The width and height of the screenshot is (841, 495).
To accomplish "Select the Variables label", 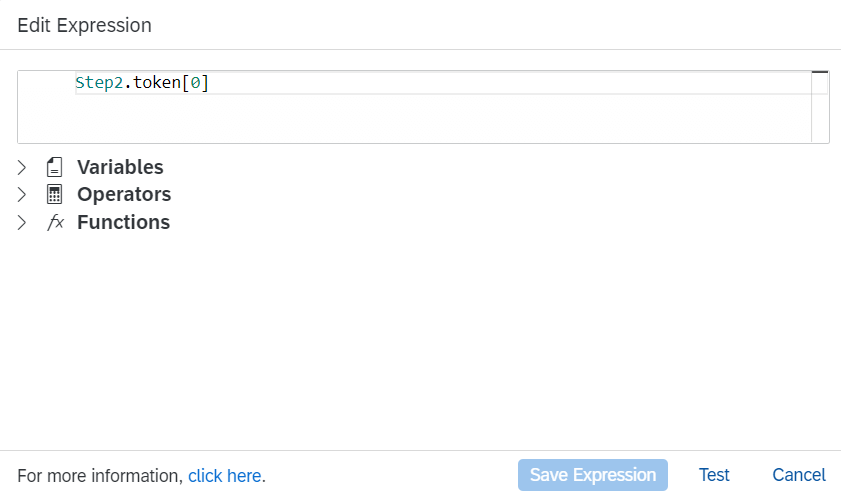I will [120, 167].
